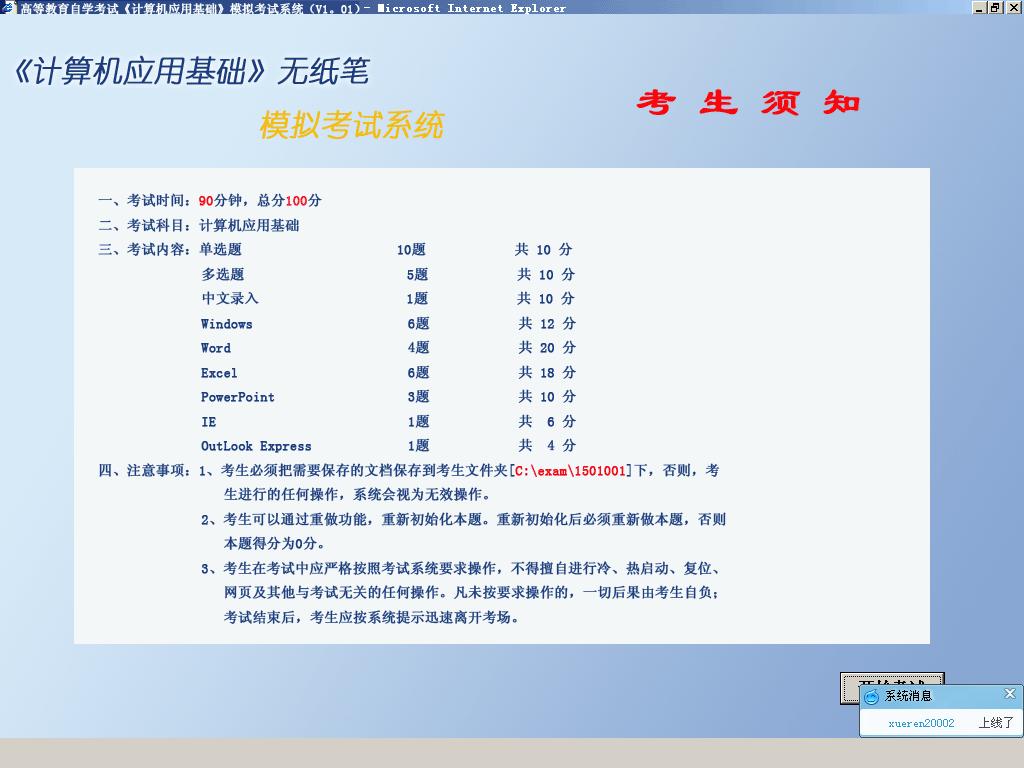Click the Word row label
The width and height of the screenshot is (1024, 768).
click(216, 348)
